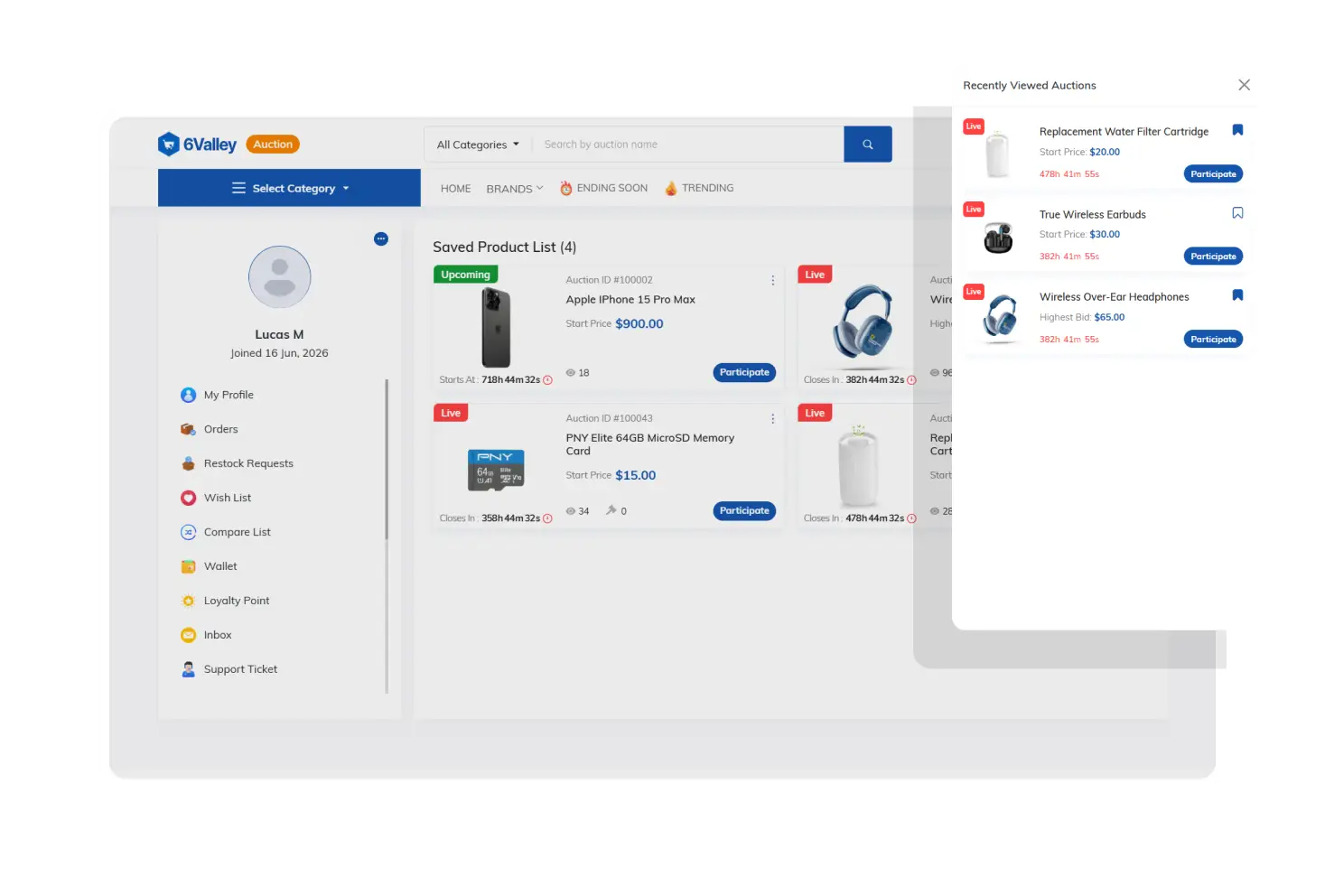The image size is (1325, 896).
Task: Click the views eye icon on the iPhone card
Action: (571, 372)
